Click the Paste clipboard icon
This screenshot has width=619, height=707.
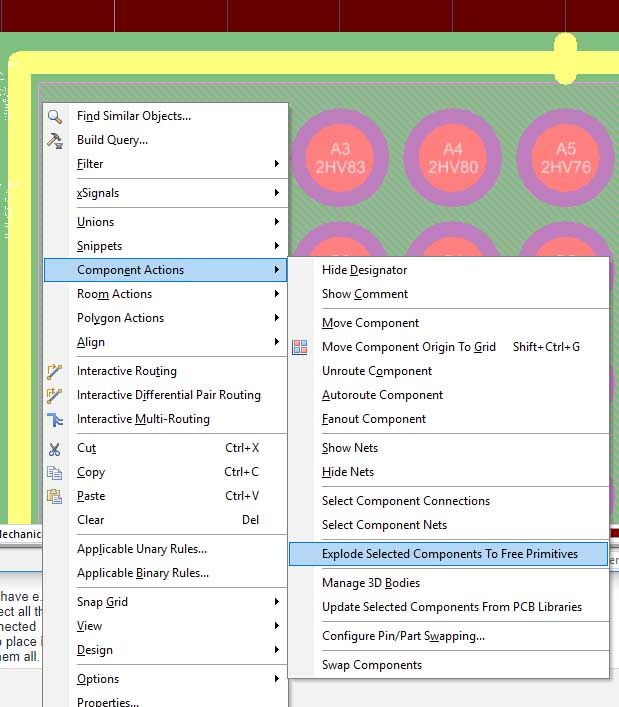pyautogui.click(x=55, y=496)
